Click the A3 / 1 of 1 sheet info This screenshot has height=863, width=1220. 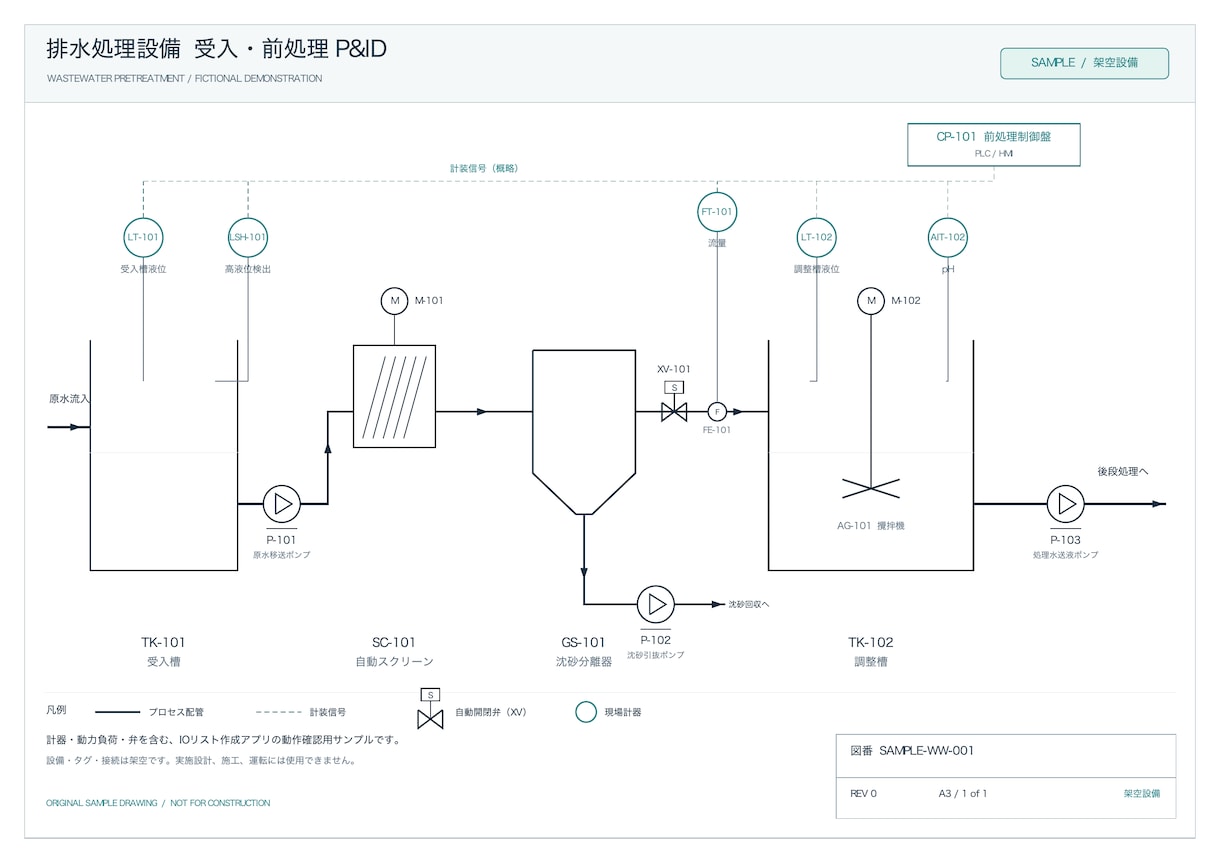click(x=962, y=794)
